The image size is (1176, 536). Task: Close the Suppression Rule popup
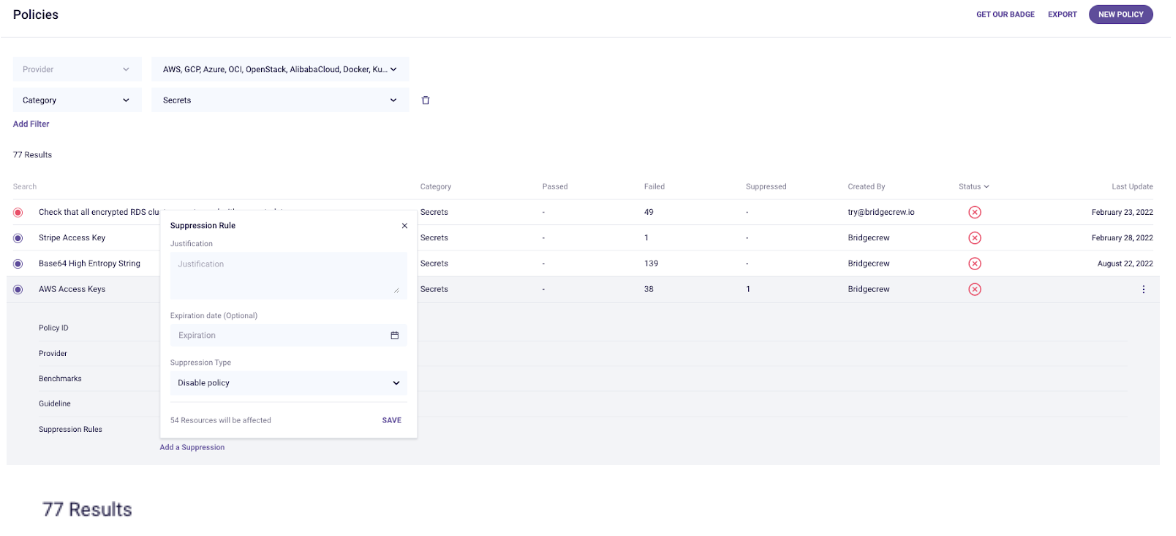click(x=404, y=225)
